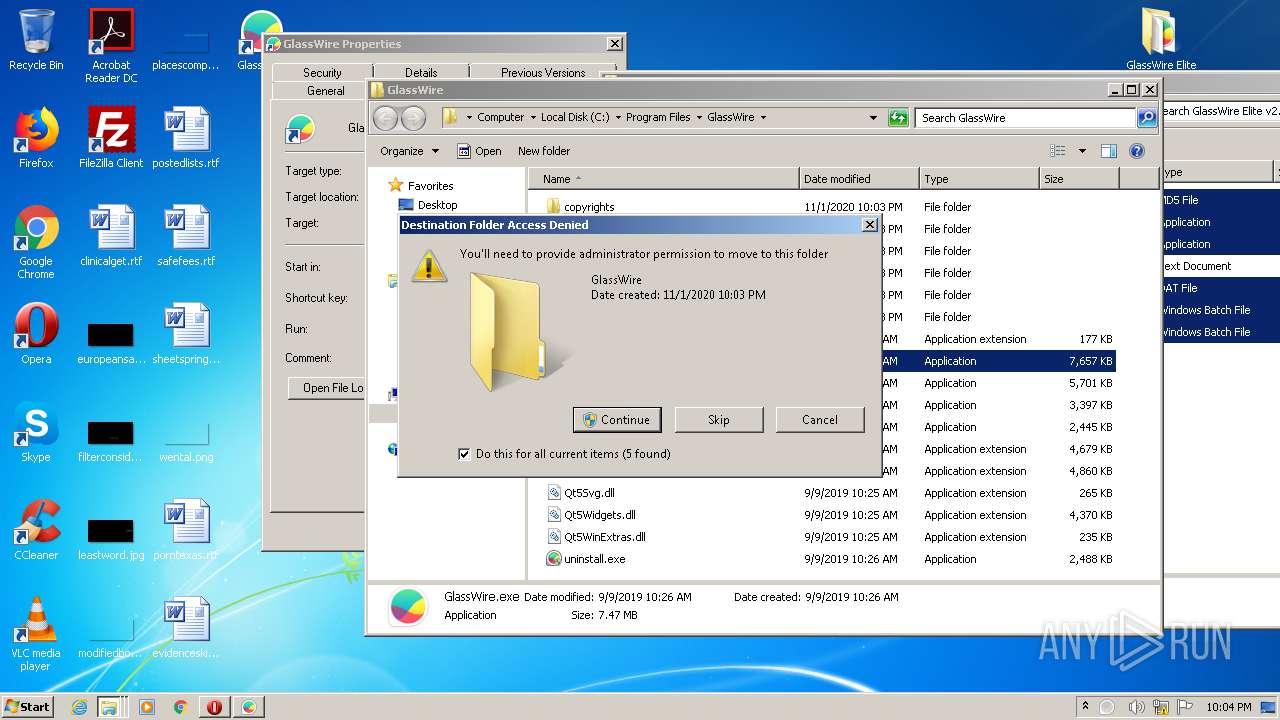The height and width of the screenshot is (720, 1280).
Task: Open Firefox desktop shortcut
Action: (36, 138)
